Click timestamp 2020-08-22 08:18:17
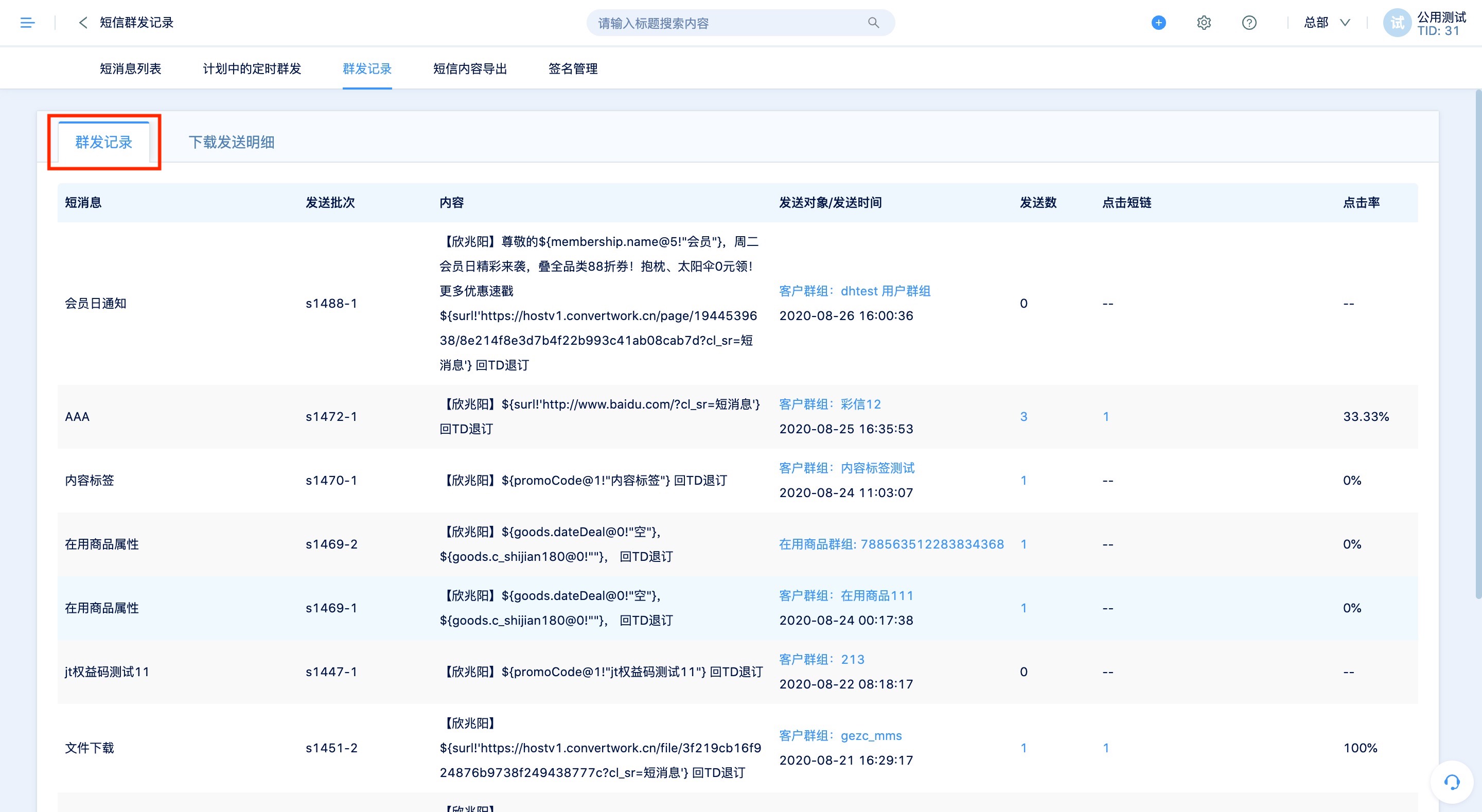1482x812 pixels. (x=846, y=685)
